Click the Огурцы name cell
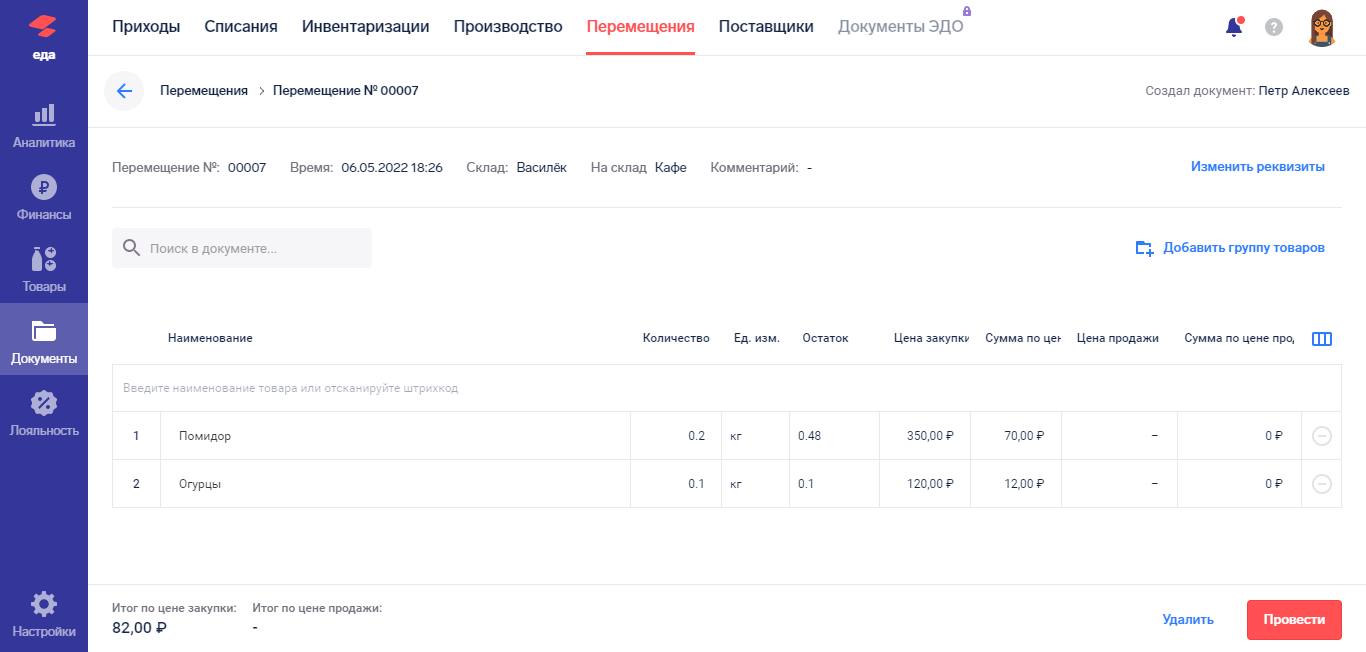 tap(395, 484)
